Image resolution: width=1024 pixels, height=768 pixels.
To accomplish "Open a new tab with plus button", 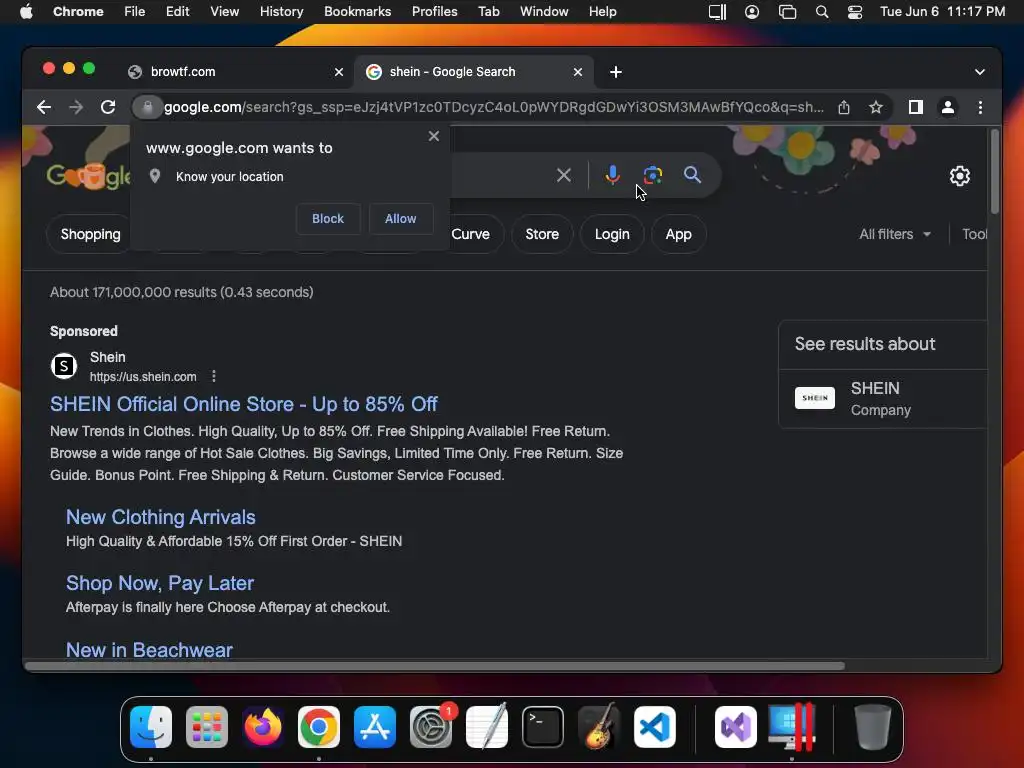I will click(616, 72).
